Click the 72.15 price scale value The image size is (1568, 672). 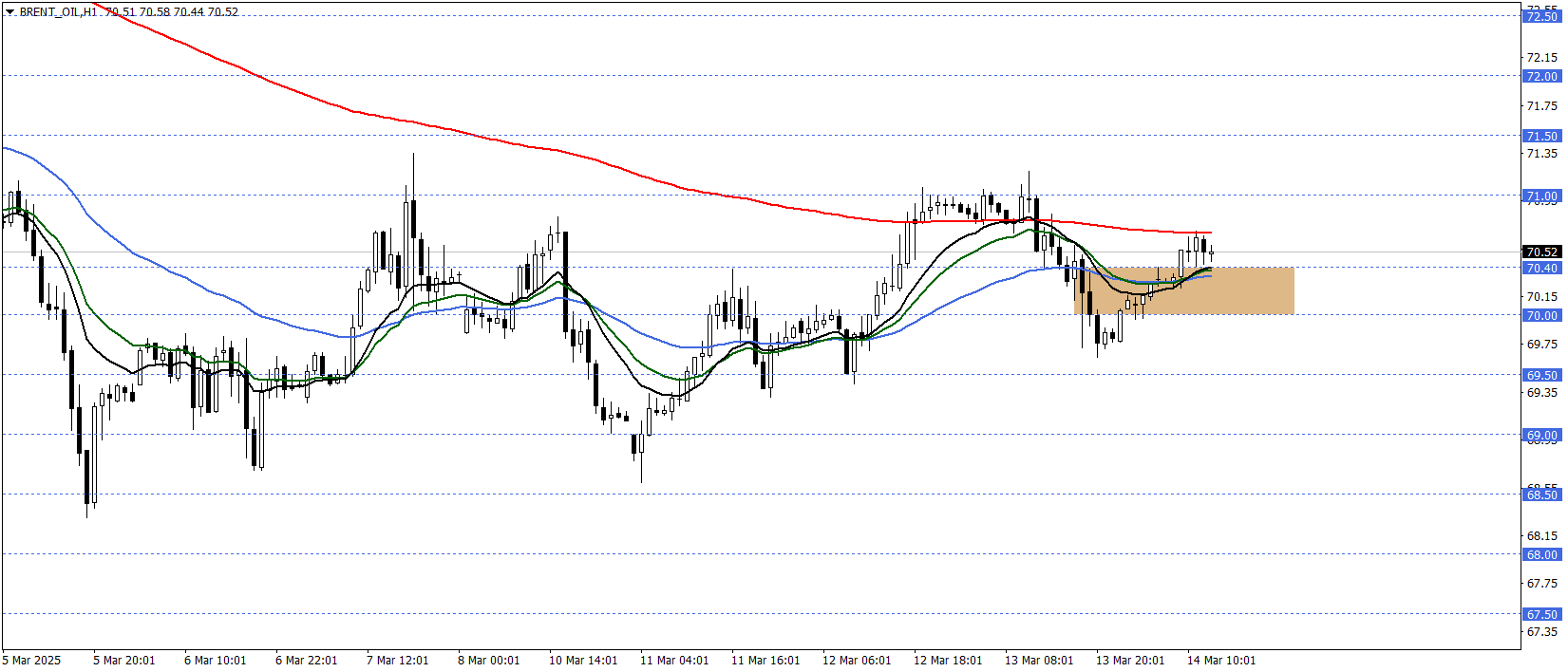pyautogui.click(x=1541, y=58)
